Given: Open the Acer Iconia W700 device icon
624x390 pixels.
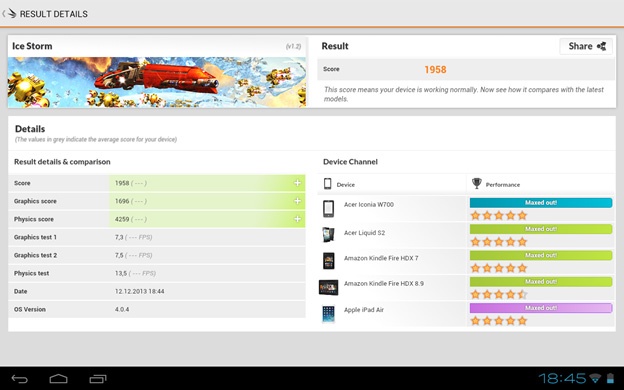Looking at the screenshot, I should [328, 209].
